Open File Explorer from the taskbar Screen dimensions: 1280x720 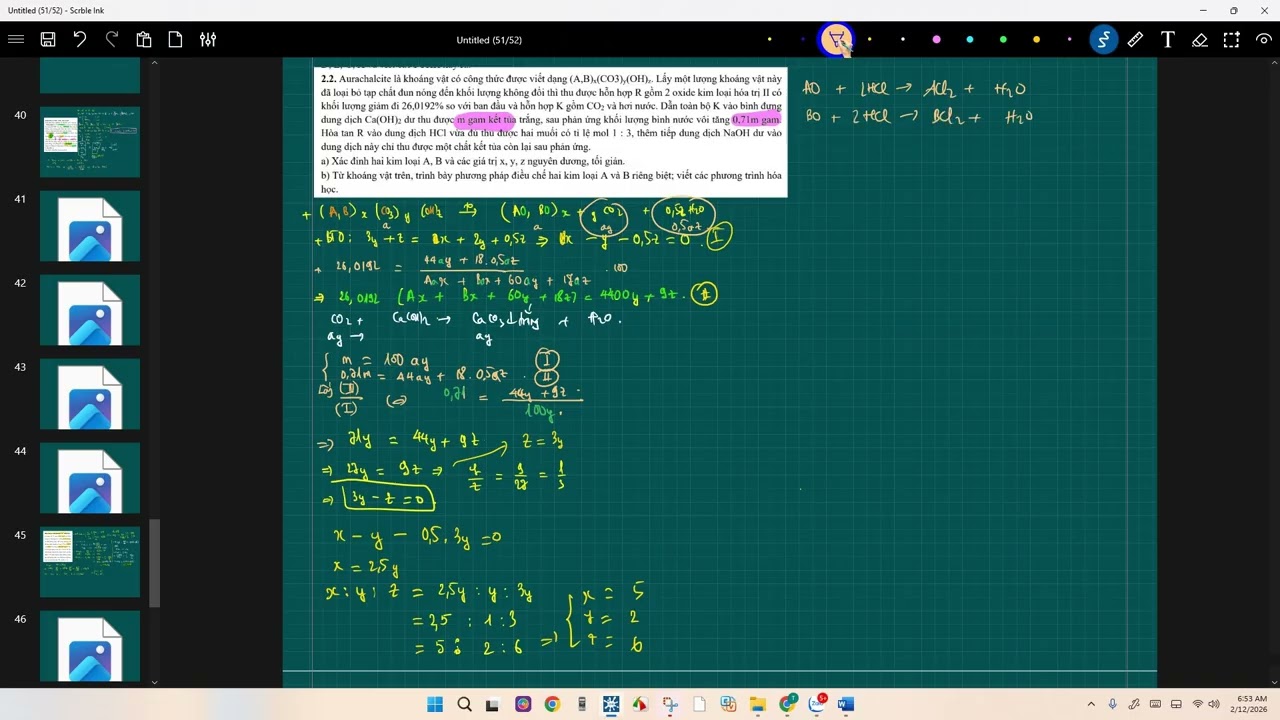(758, 704)
